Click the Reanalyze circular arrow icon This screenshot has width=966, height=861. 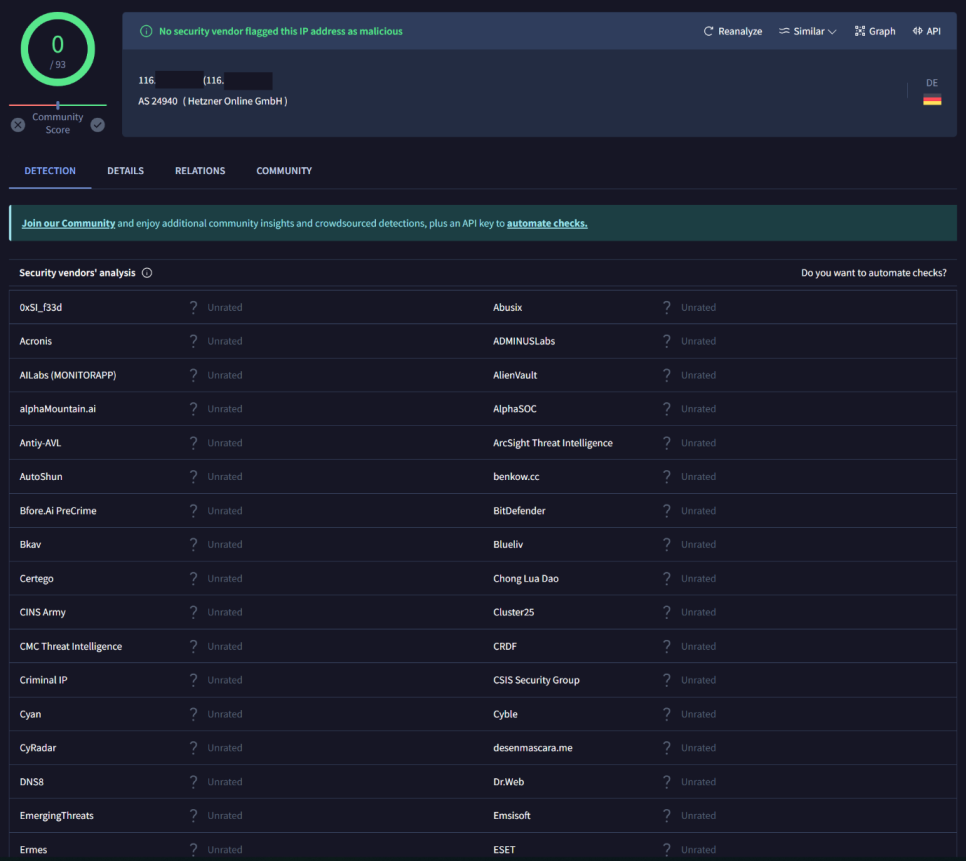pyautogui.click(x=708, y=31)
